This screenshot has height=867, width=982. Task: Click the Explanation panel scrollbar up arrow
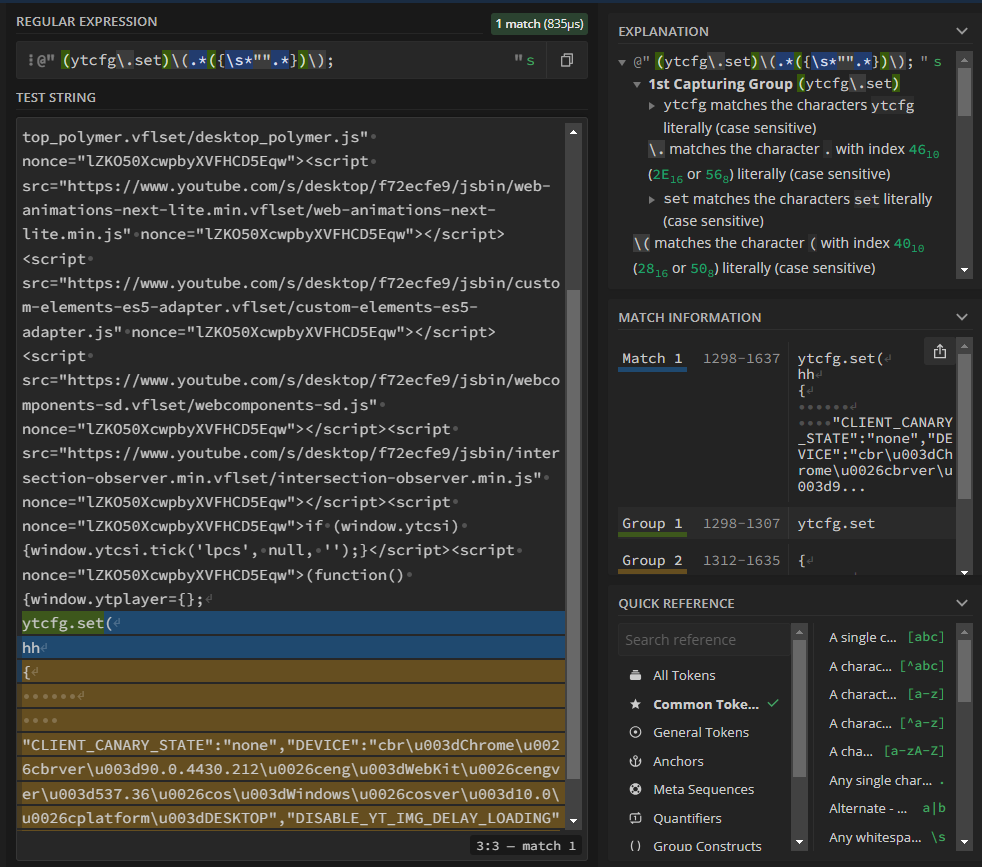tap(964, 60)
